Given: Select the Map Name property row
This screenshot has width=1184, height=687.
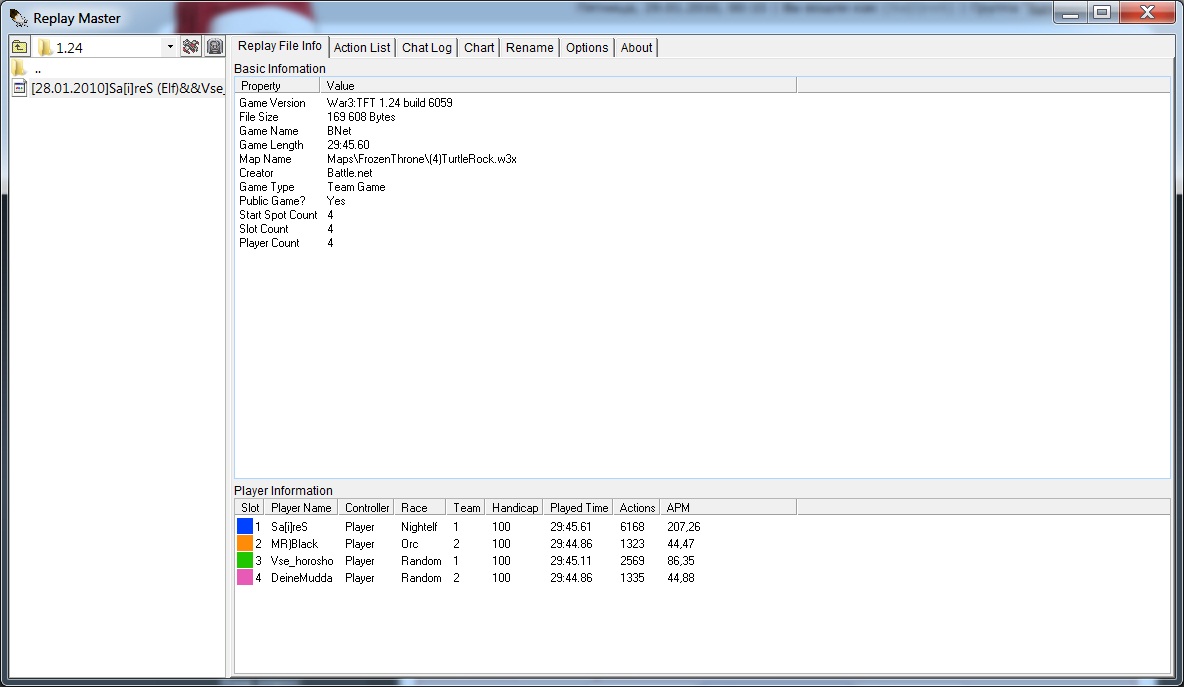Looking at the screenshot, I should click(x=265, y=159).
